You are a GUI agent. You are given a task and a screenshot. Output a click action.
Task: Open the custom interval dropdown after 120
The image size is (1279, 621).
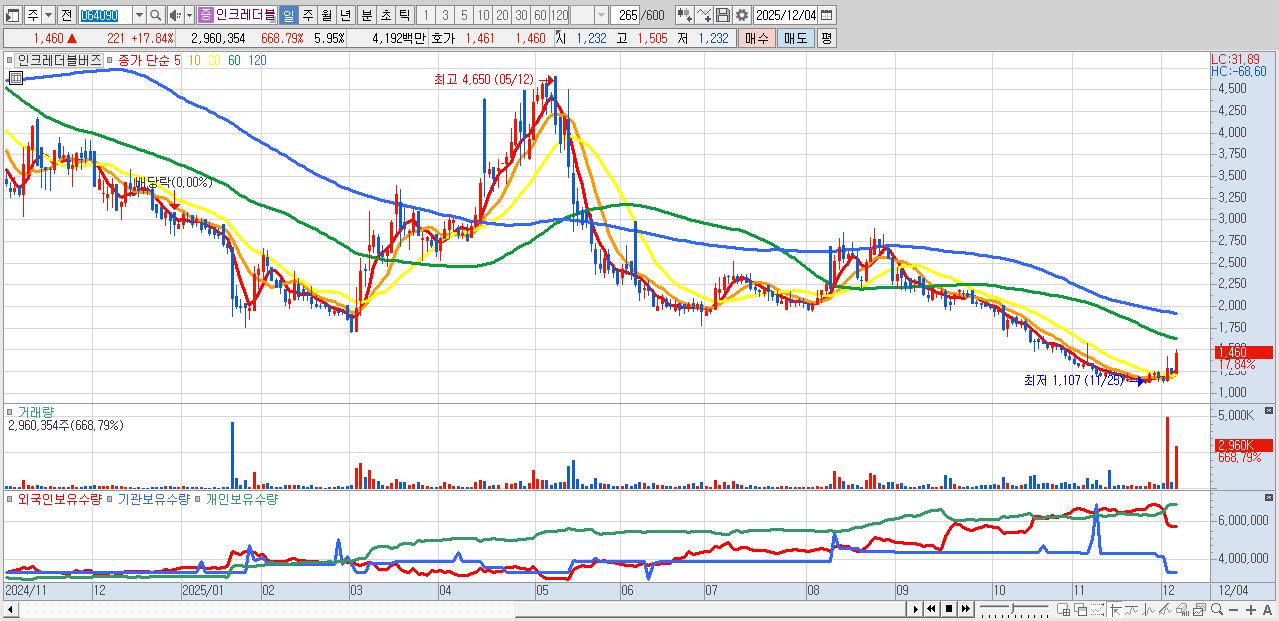[601, 15]
